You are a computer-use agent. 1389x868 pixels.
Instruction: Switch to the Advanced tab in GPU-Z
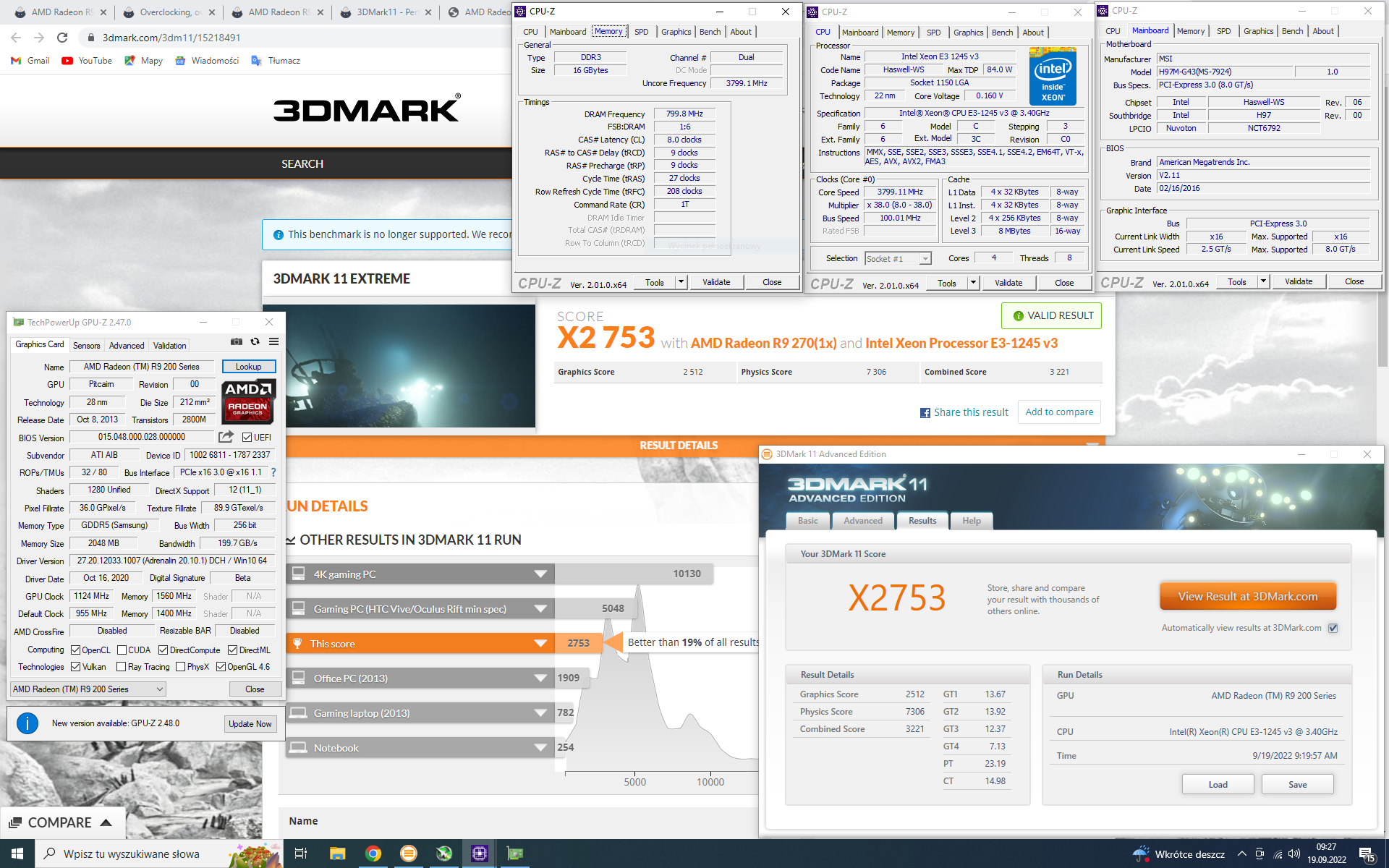[x=127, y=346]
